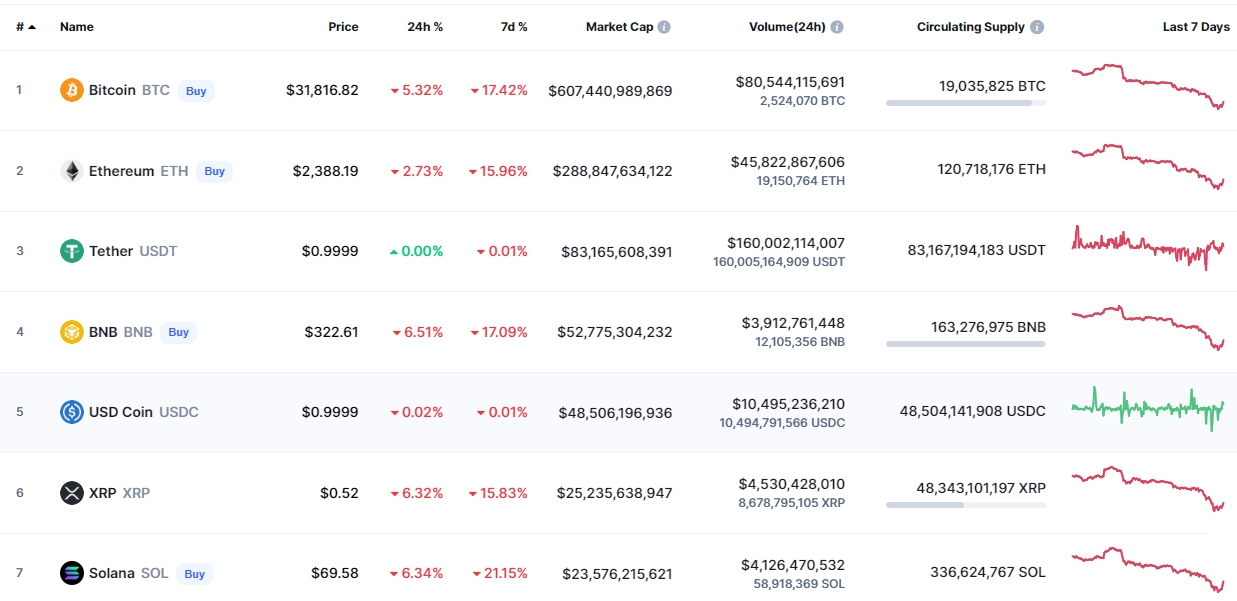Image resolution: width=1237 pixels, height=601 pixels.
Task: Click BNB market cap $52,775,304,232
Action: (x=615, y=332)
